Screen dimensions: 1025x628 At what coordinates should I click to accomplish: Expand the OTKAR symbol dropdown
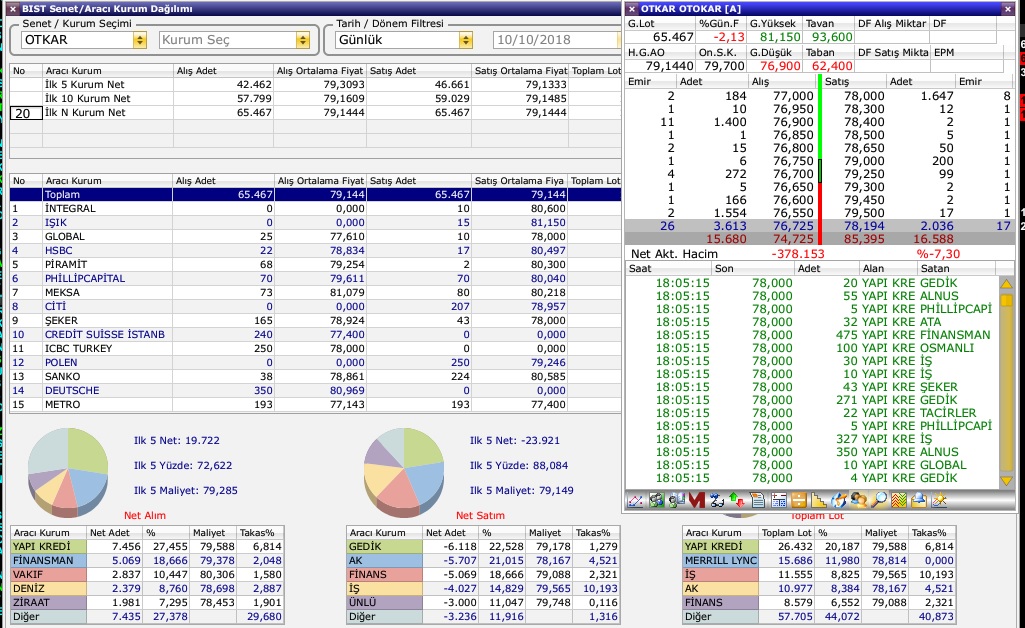(x=140, y=41)
